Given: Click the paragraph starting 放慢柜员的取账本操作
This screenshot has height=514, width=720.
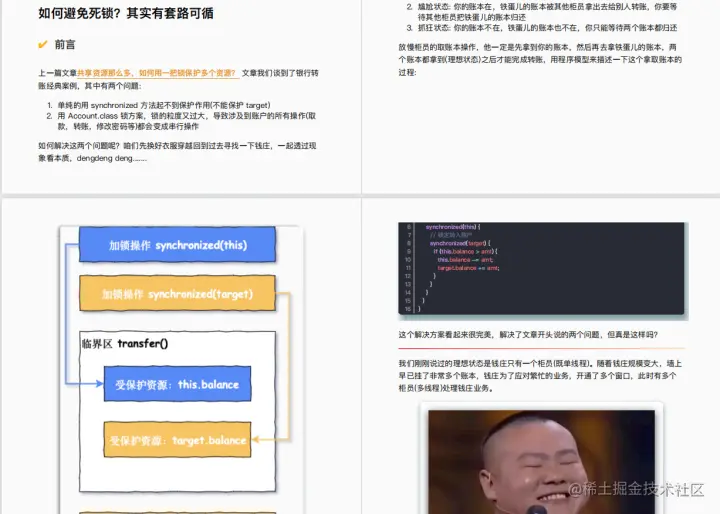Looking at the screenshot, I should [540, 60].
